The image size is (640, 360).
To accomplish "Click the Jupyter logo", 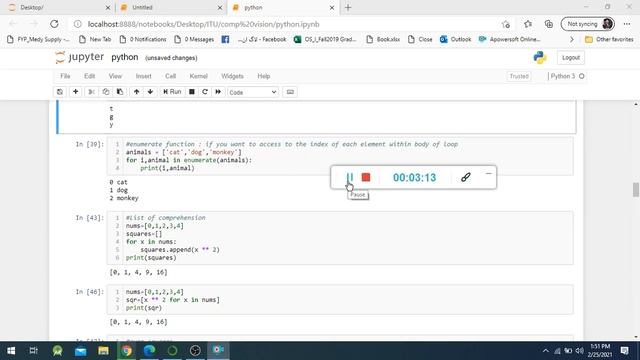I will point(80,57).
